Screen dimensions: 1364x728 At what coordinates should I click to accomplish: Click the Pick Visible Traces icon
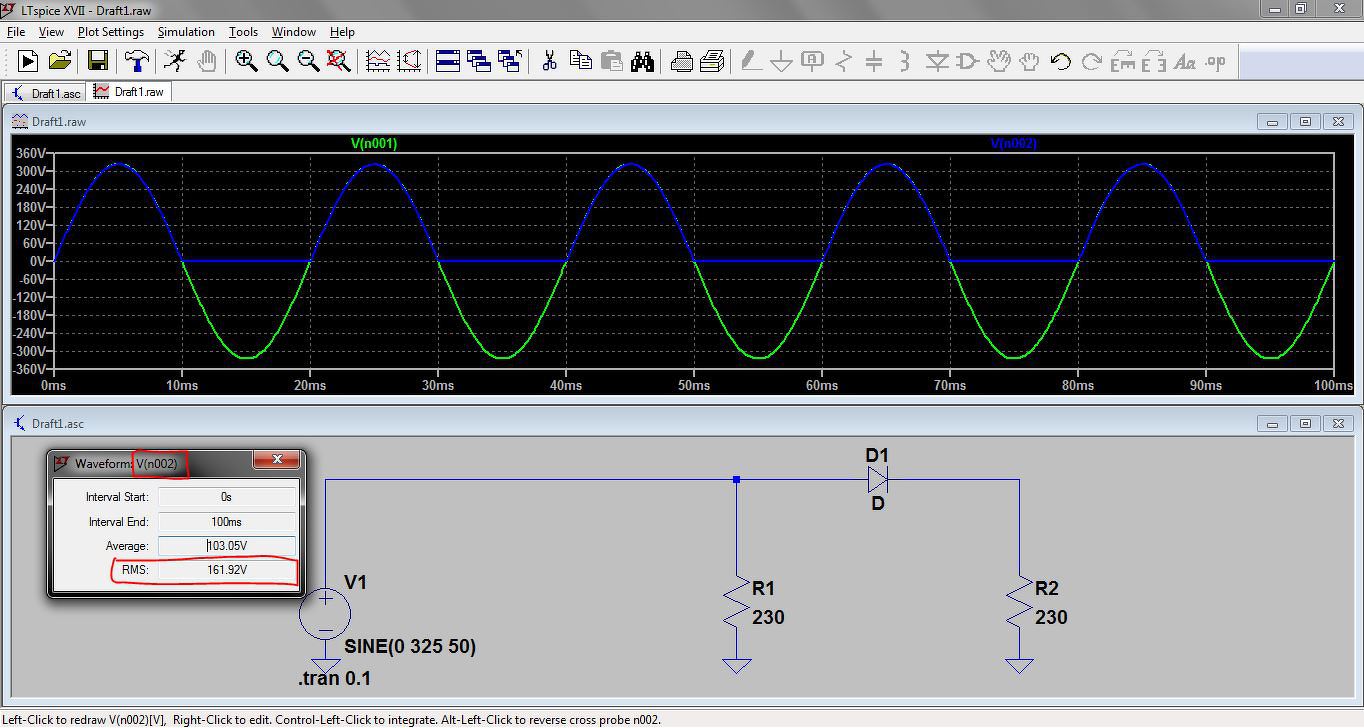pyautogui.click(x=378, y=62)
